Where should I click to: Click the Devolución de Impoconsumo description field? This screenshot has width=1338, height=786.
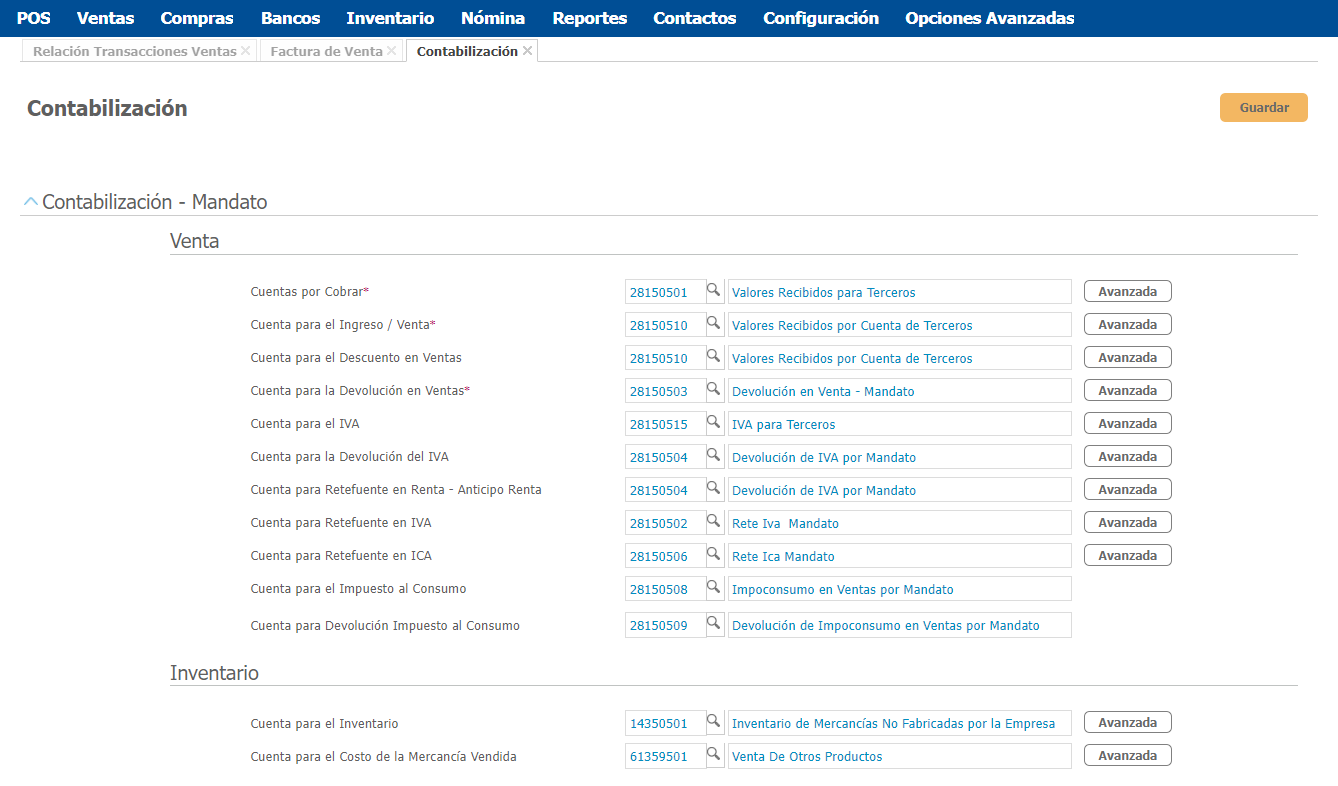tap(898, 625)
